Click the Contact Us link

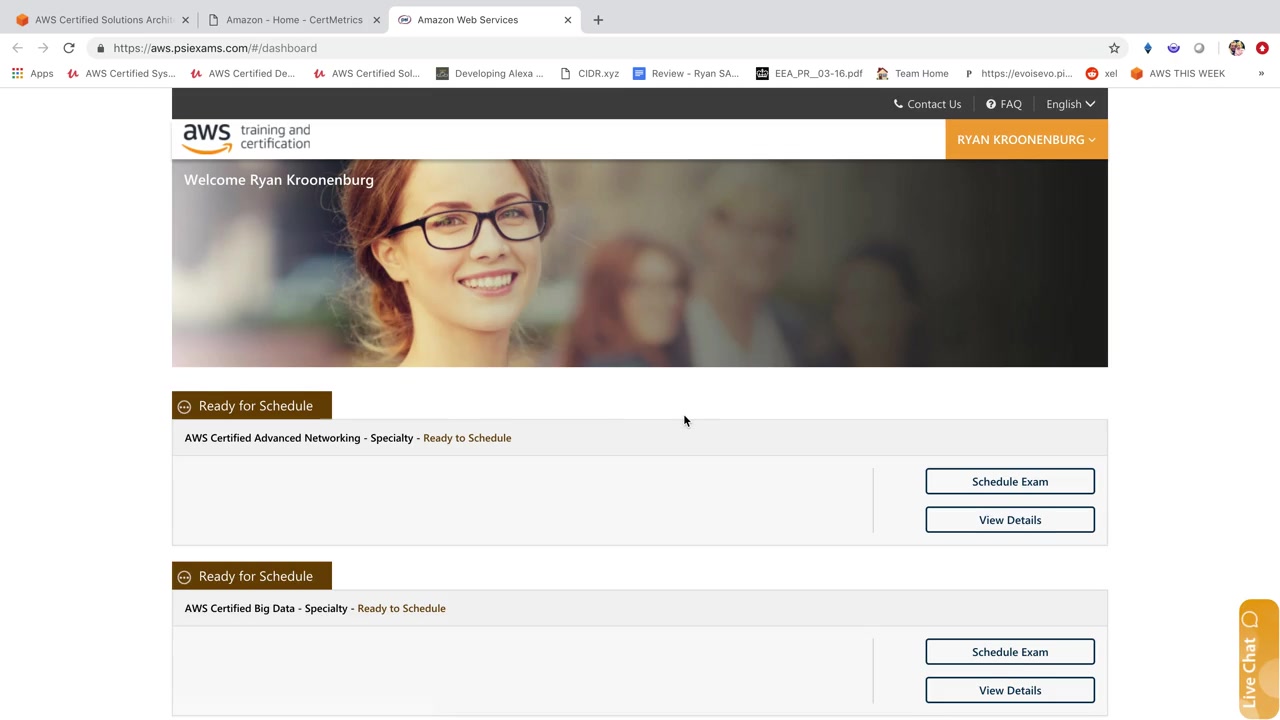click(927, 104)
